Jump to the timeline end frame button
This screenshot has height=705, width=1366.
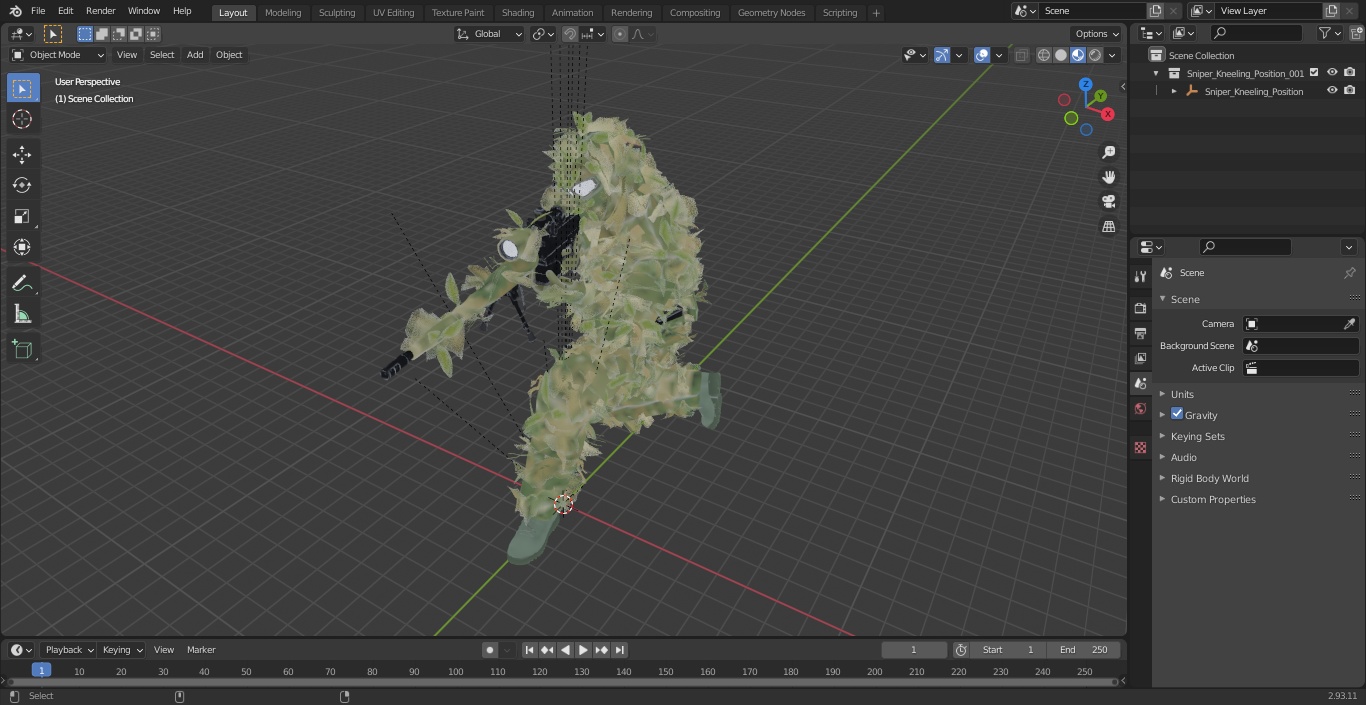tap(620, 650)
